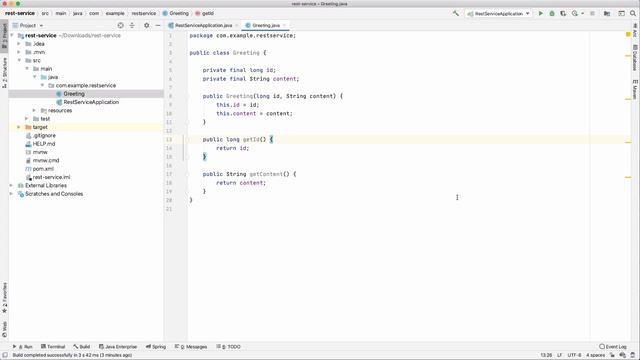Open the Project tool window side tab

pos(4,36)
